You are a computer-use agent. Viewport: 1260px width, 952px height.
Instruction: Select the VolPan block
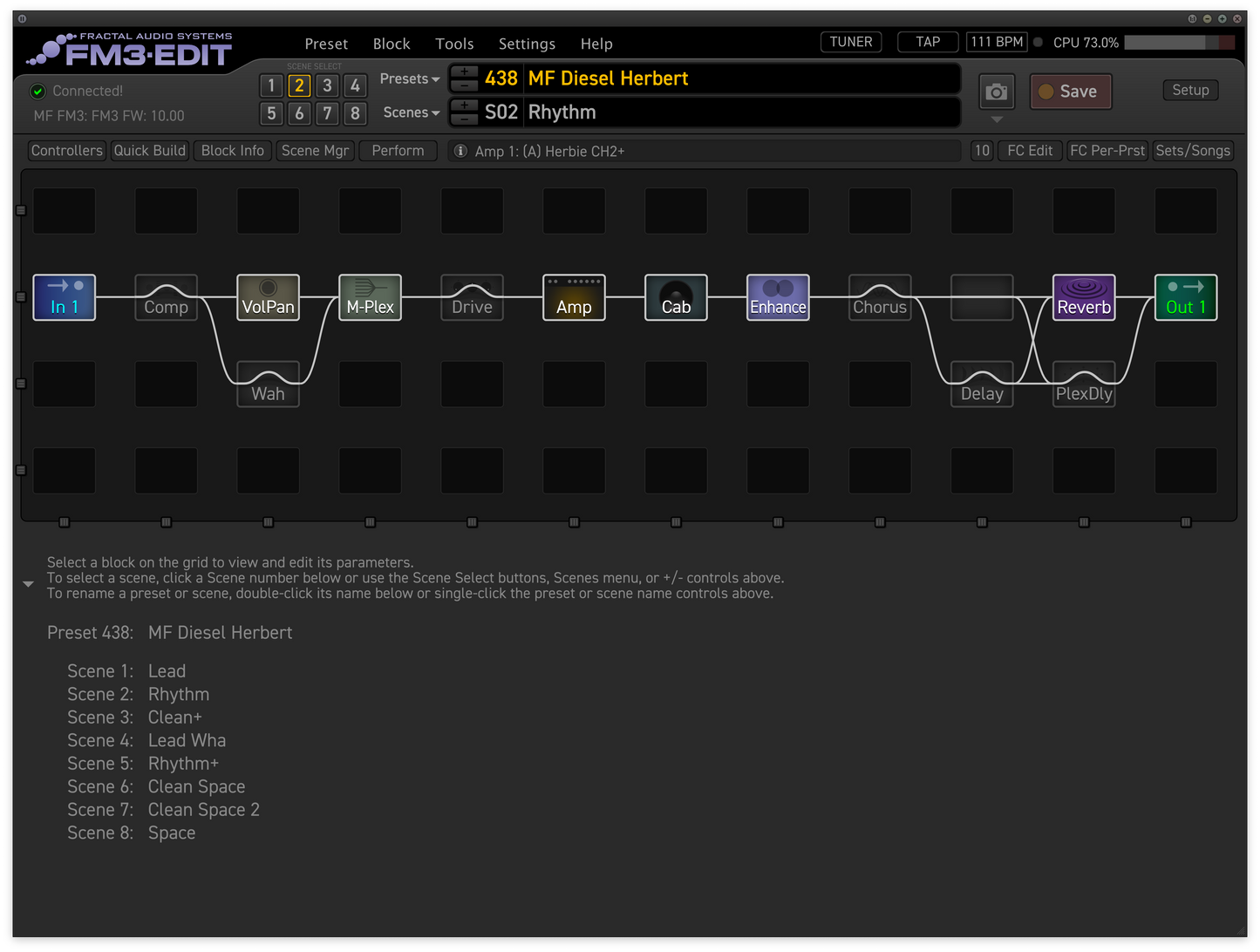268,297
